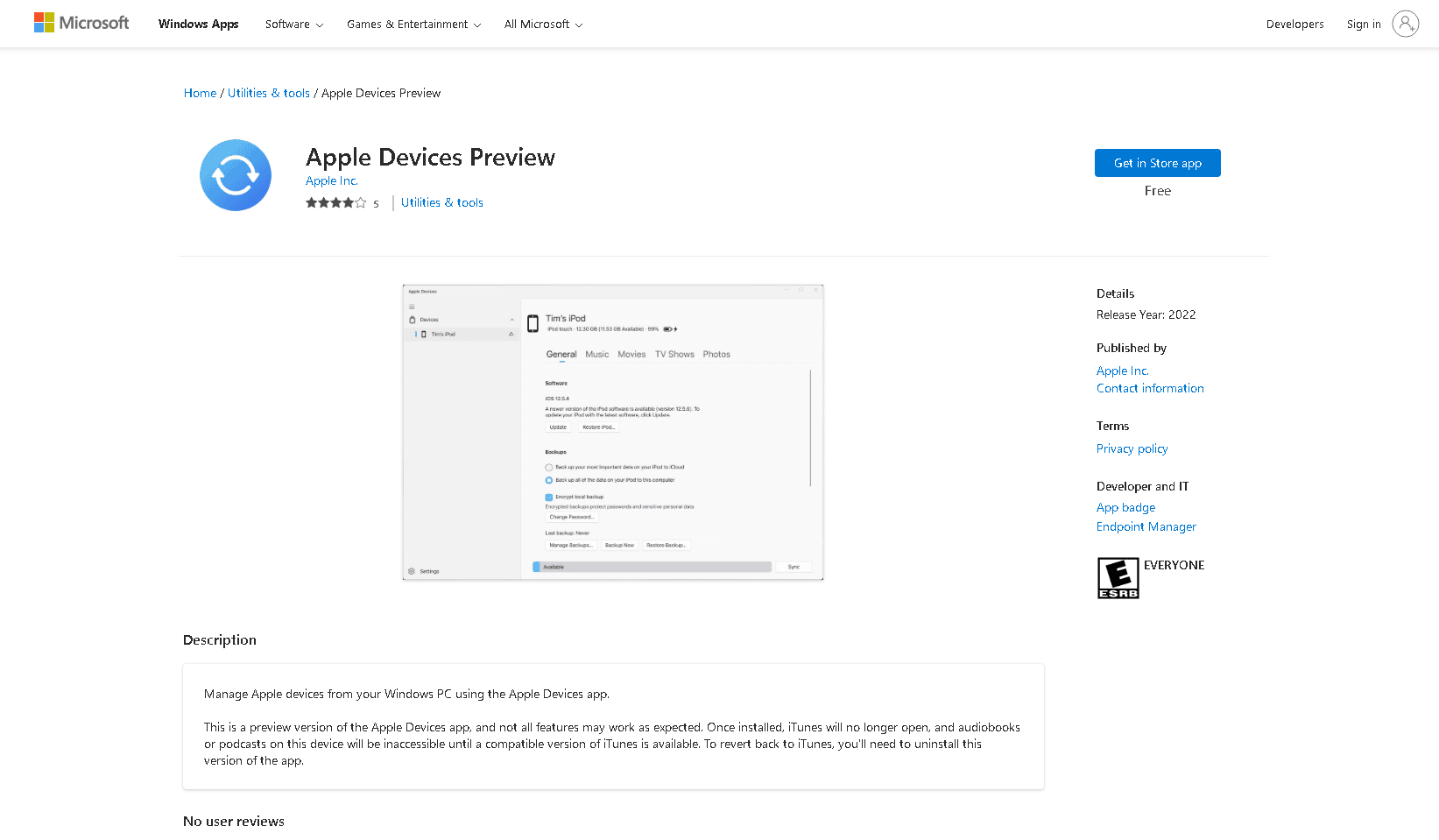Click the star rating row
This screenshot has height=840, width=1439.
coord(336,203)
